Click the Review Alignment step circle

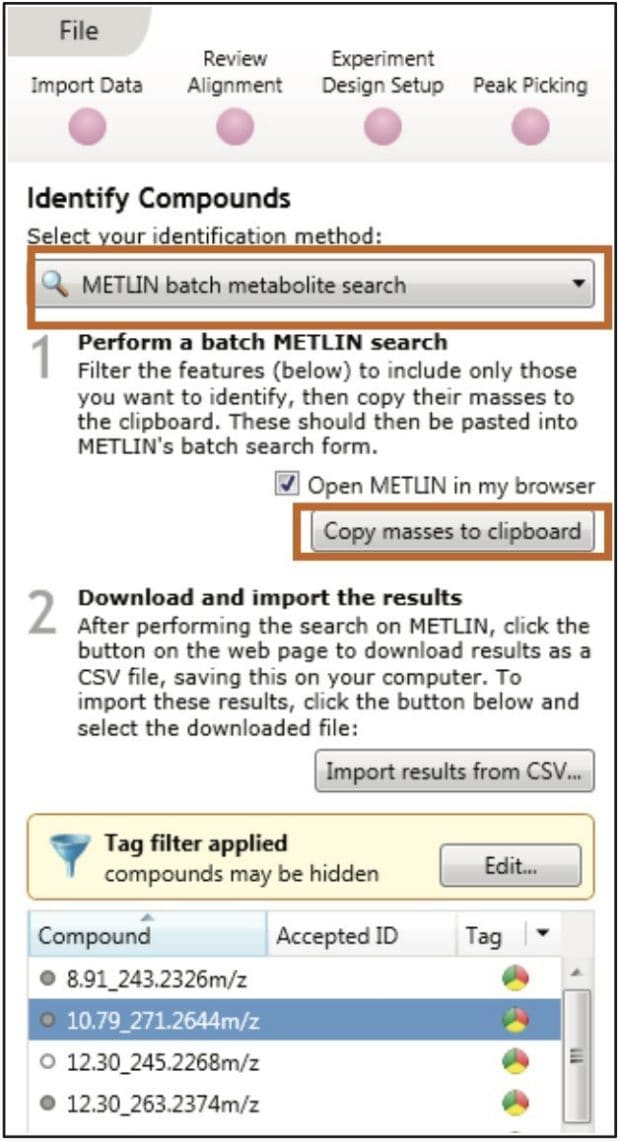coord(235,127)
